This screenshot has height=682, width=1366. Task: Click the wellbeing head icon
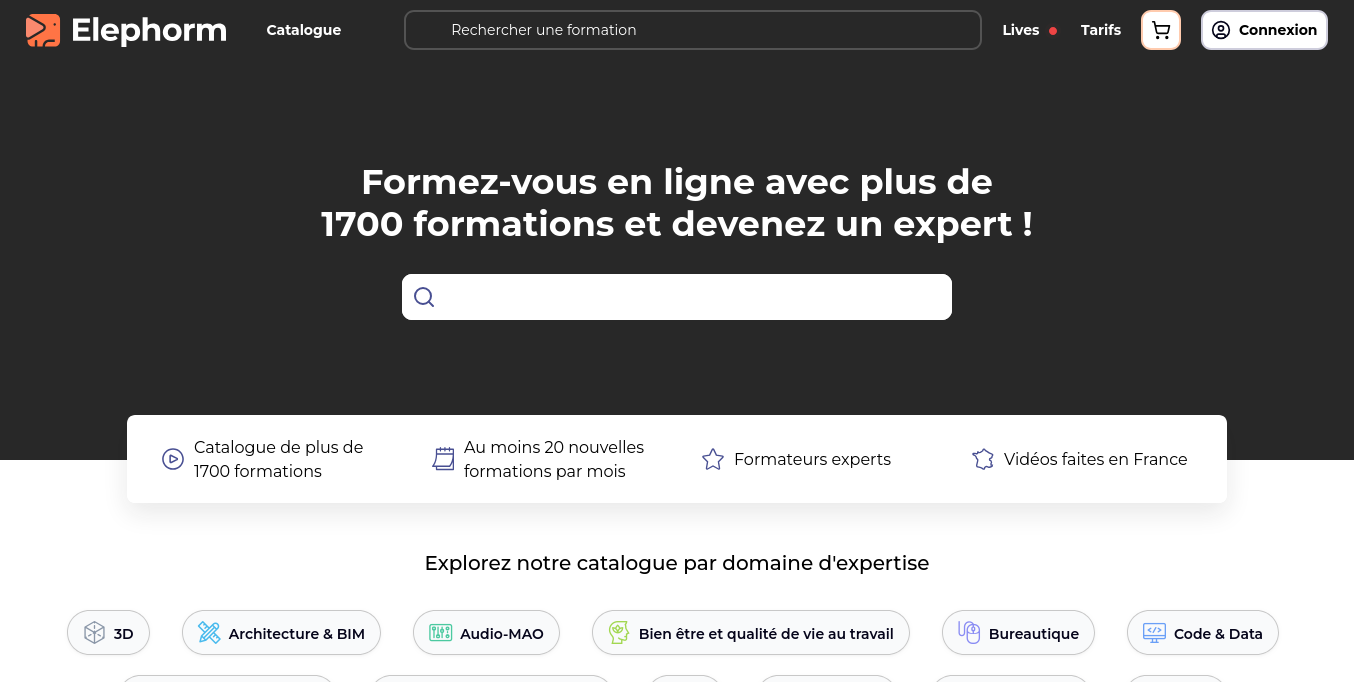(619, 633)
